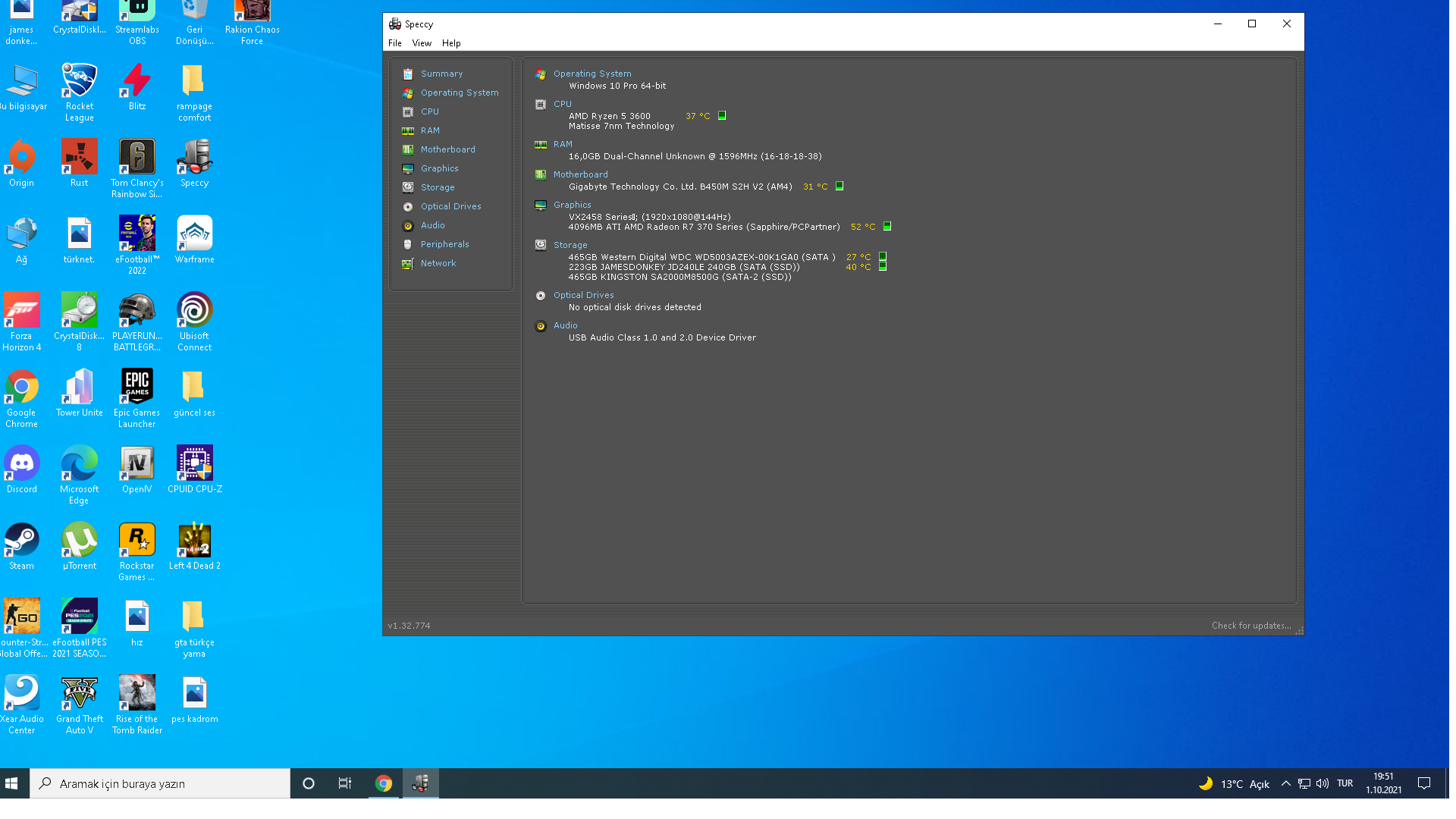The height and width of the screenshot is (819, 1456).
Task: Select Operating System in the sidebar
Action: [x=460, y=93]
